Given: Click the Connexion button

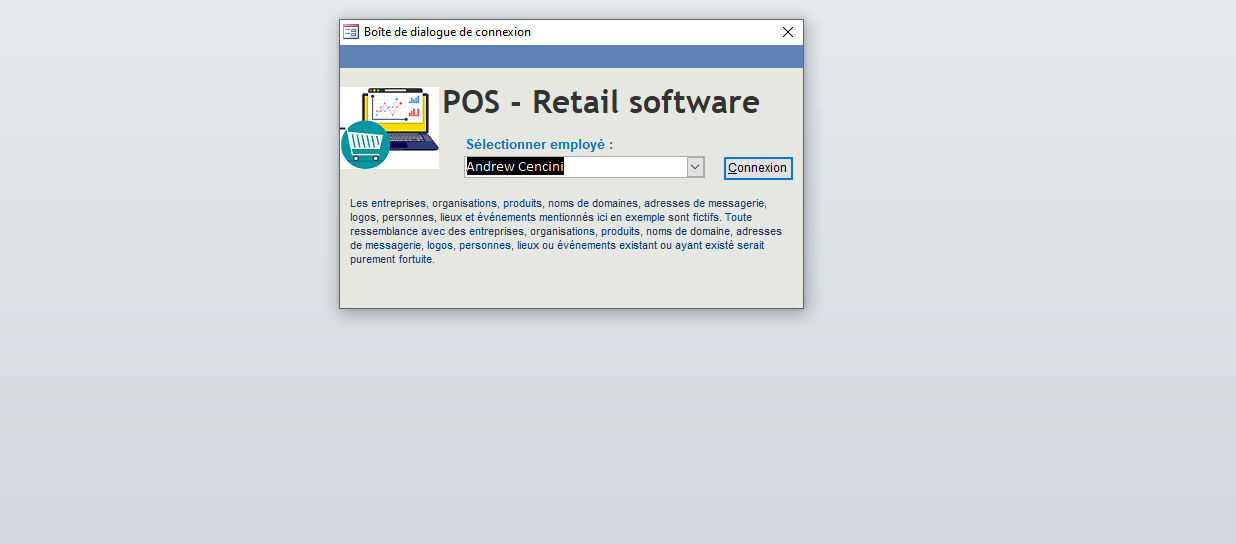Looking at the screenshot, I should click(758, 168).
